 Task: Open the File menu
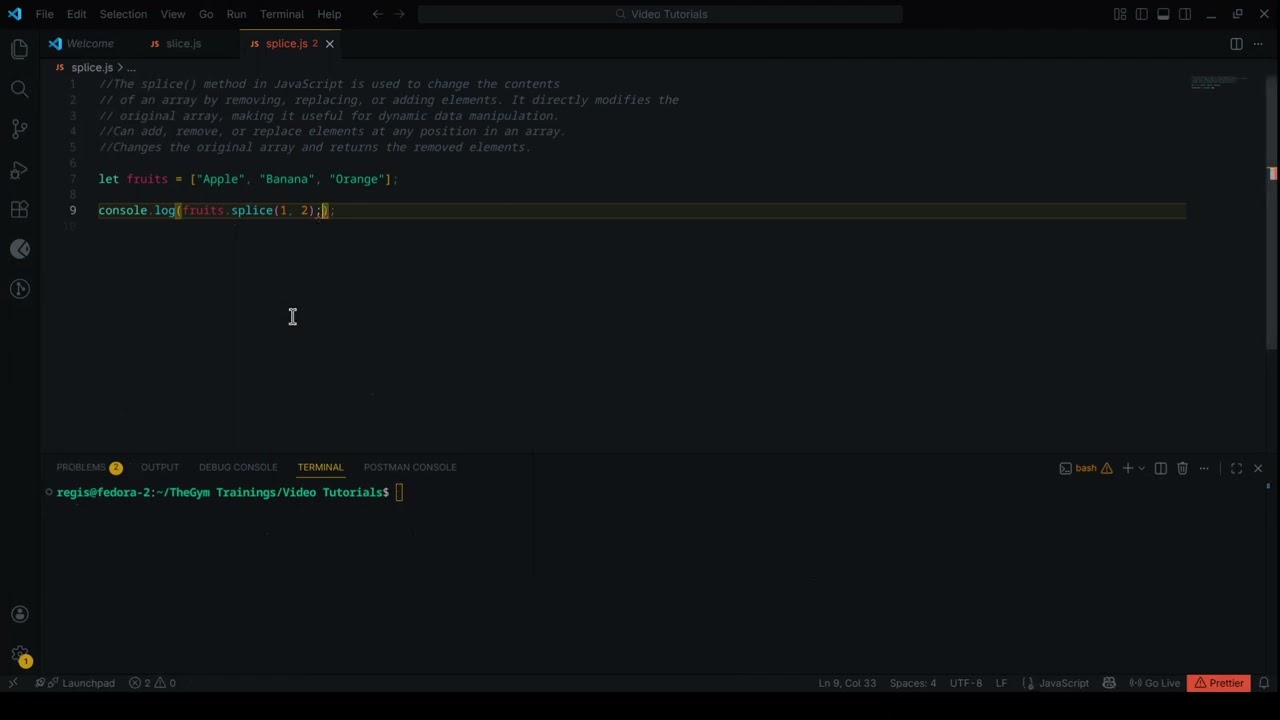pyautogui.click(x=45, y=14)
